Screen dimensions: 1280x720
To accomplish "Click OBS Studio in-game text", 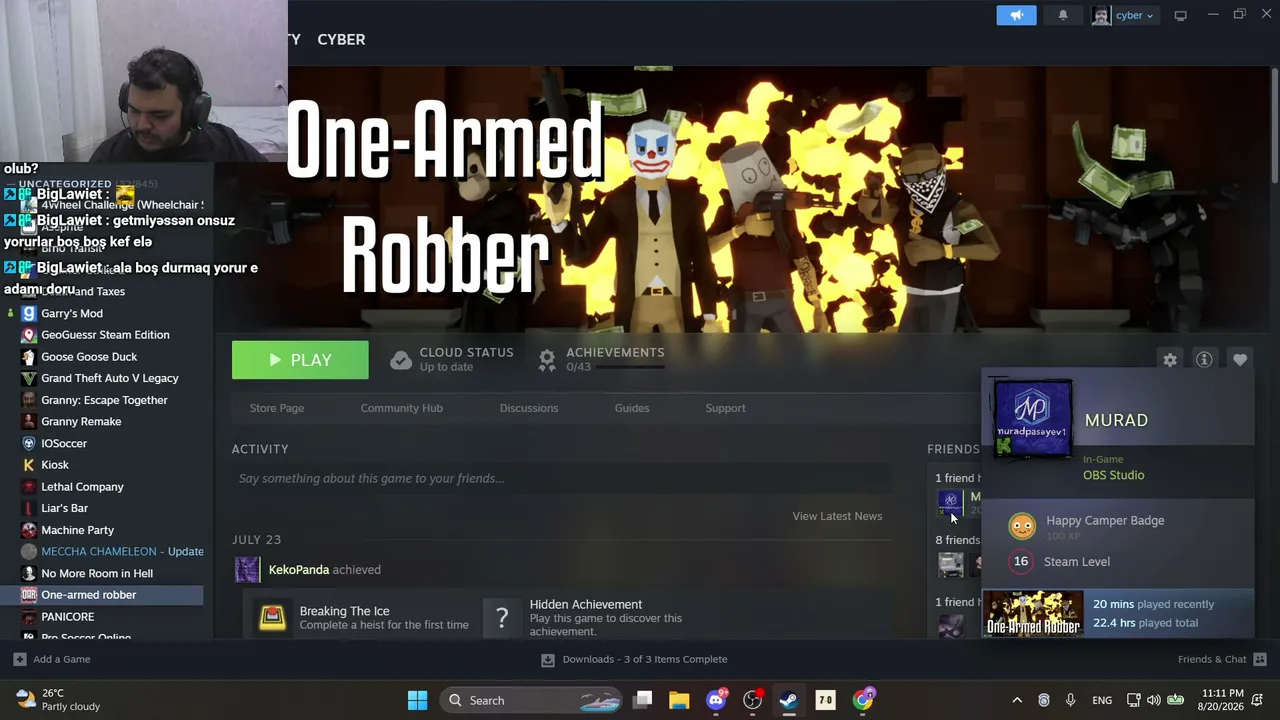I will [1113, 475].
